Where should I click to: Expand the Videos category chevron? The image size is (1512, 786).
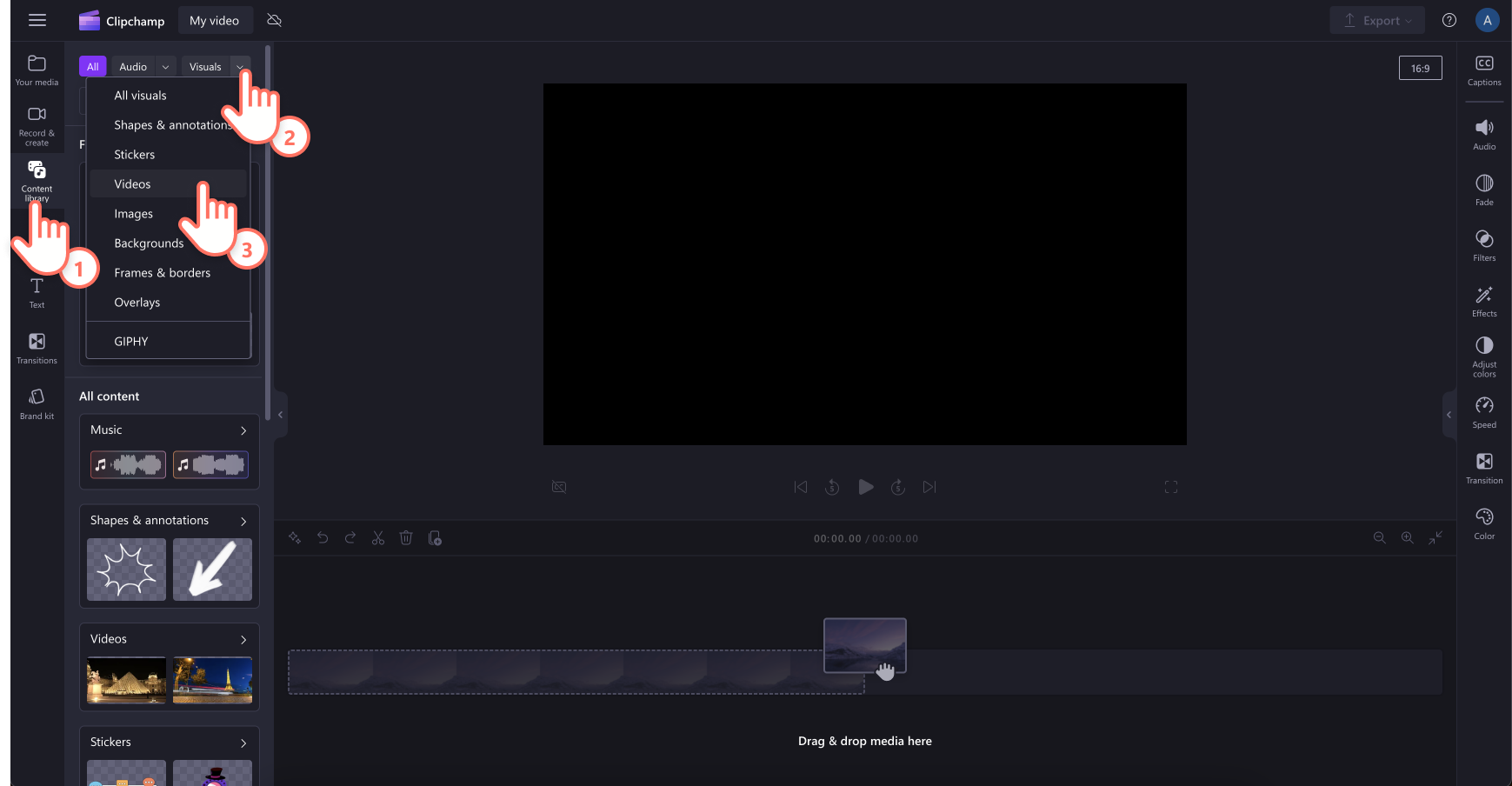tap(243, 639)
